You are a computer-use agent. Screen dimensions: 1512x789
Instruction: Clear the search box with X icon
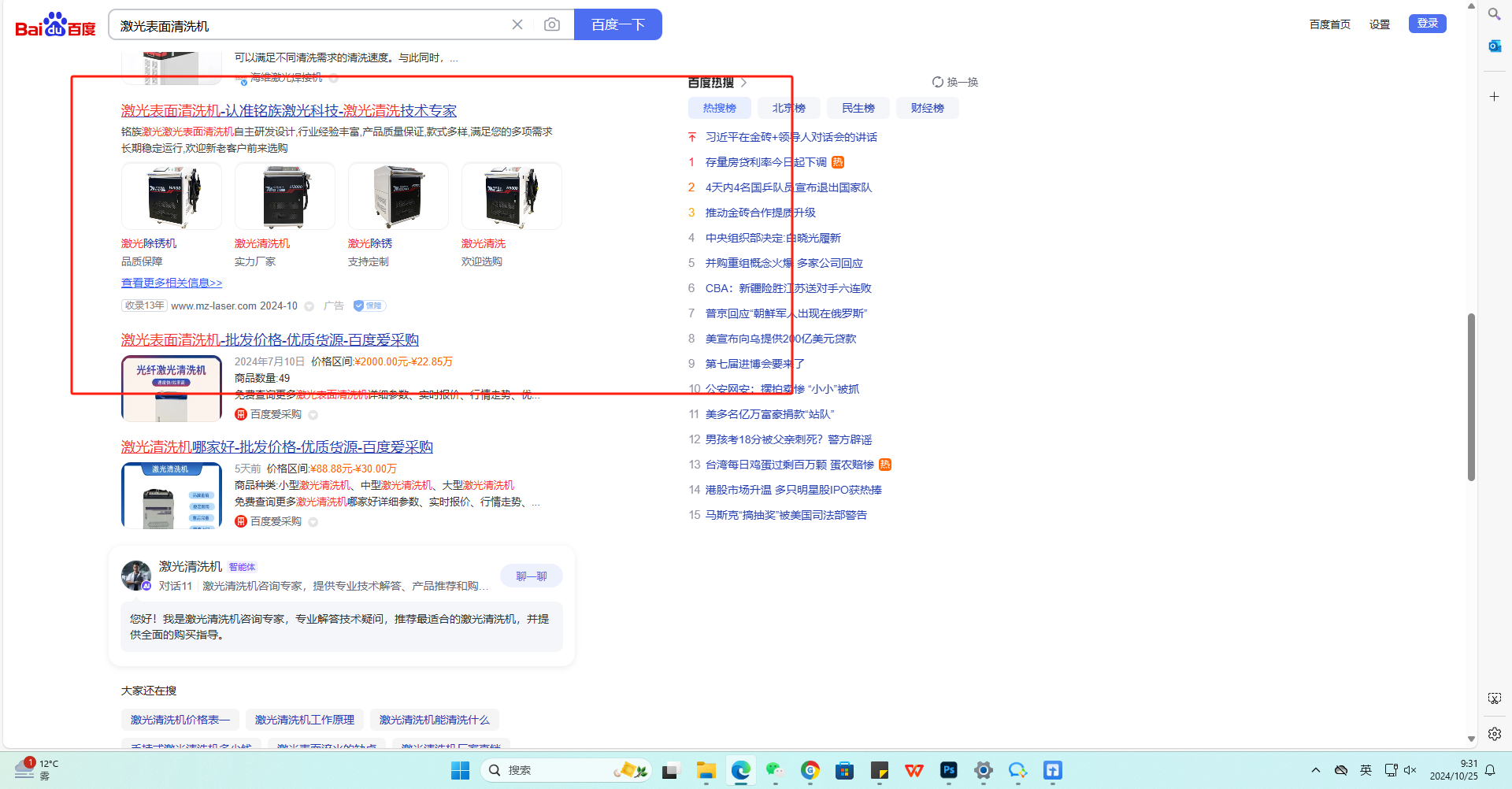click(x=517, y=25)
